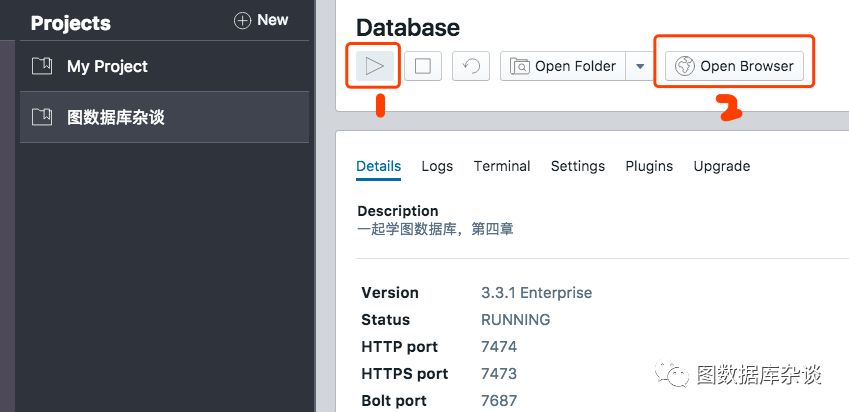Open the Upgrade tab
The height and width of the screenshot is (412, 849).
tap(722, 166)
